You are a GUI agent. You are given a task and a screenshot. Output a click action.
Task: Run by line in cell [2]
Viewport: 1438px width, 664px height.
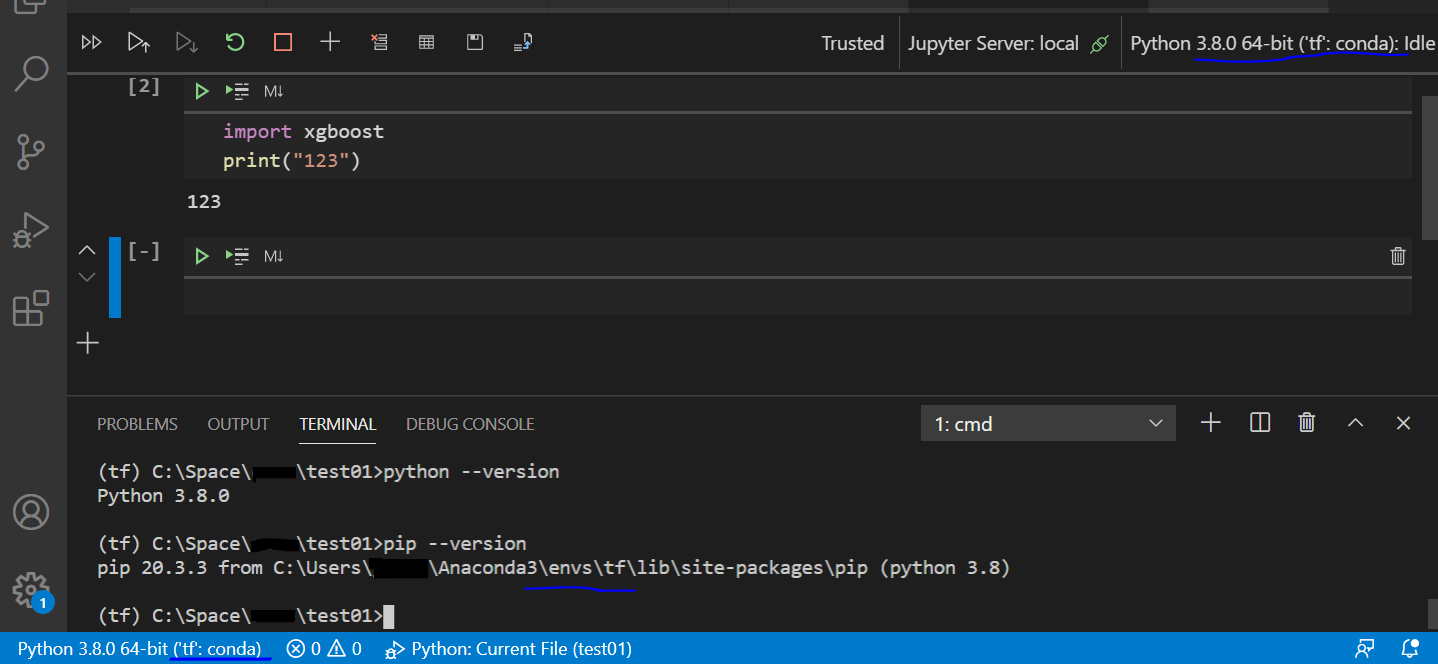(237, 91)
